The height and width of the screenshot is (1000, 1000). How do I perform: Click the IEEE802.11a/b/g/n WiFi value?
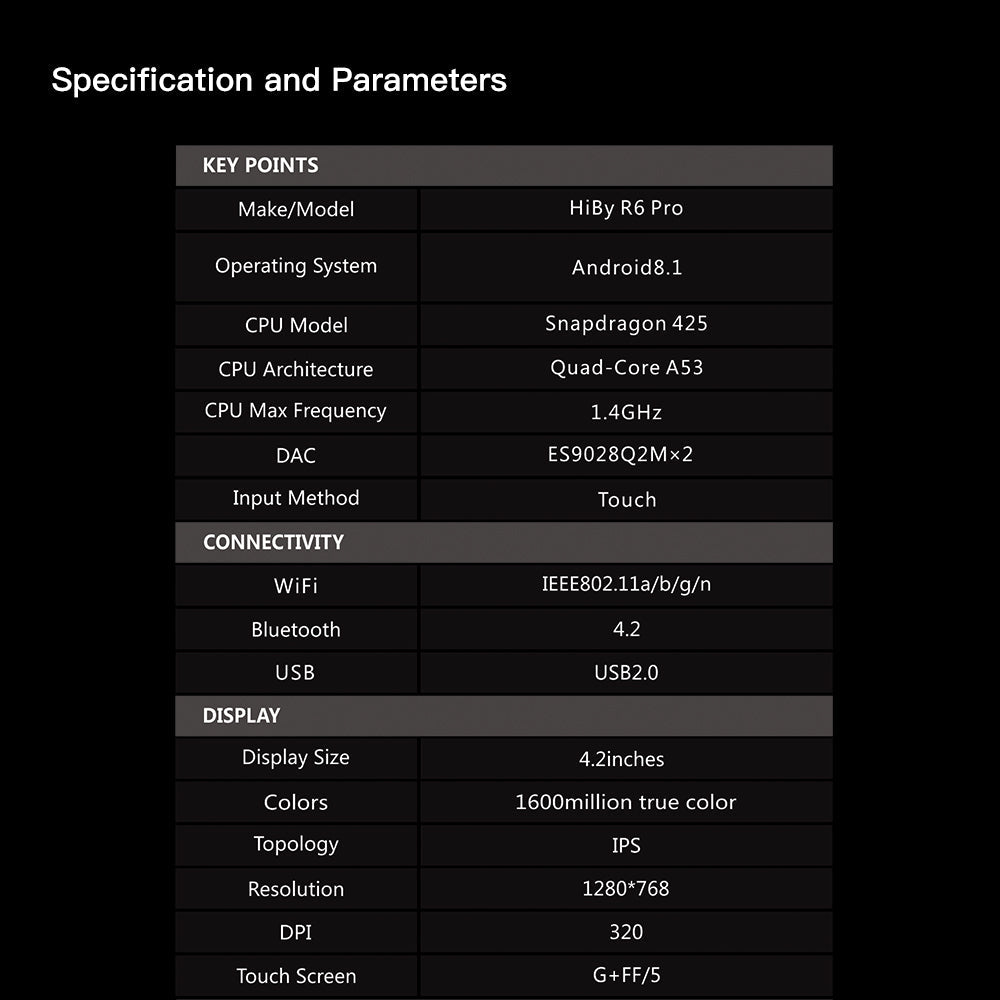pyautogui.click(x=626, y=584)
